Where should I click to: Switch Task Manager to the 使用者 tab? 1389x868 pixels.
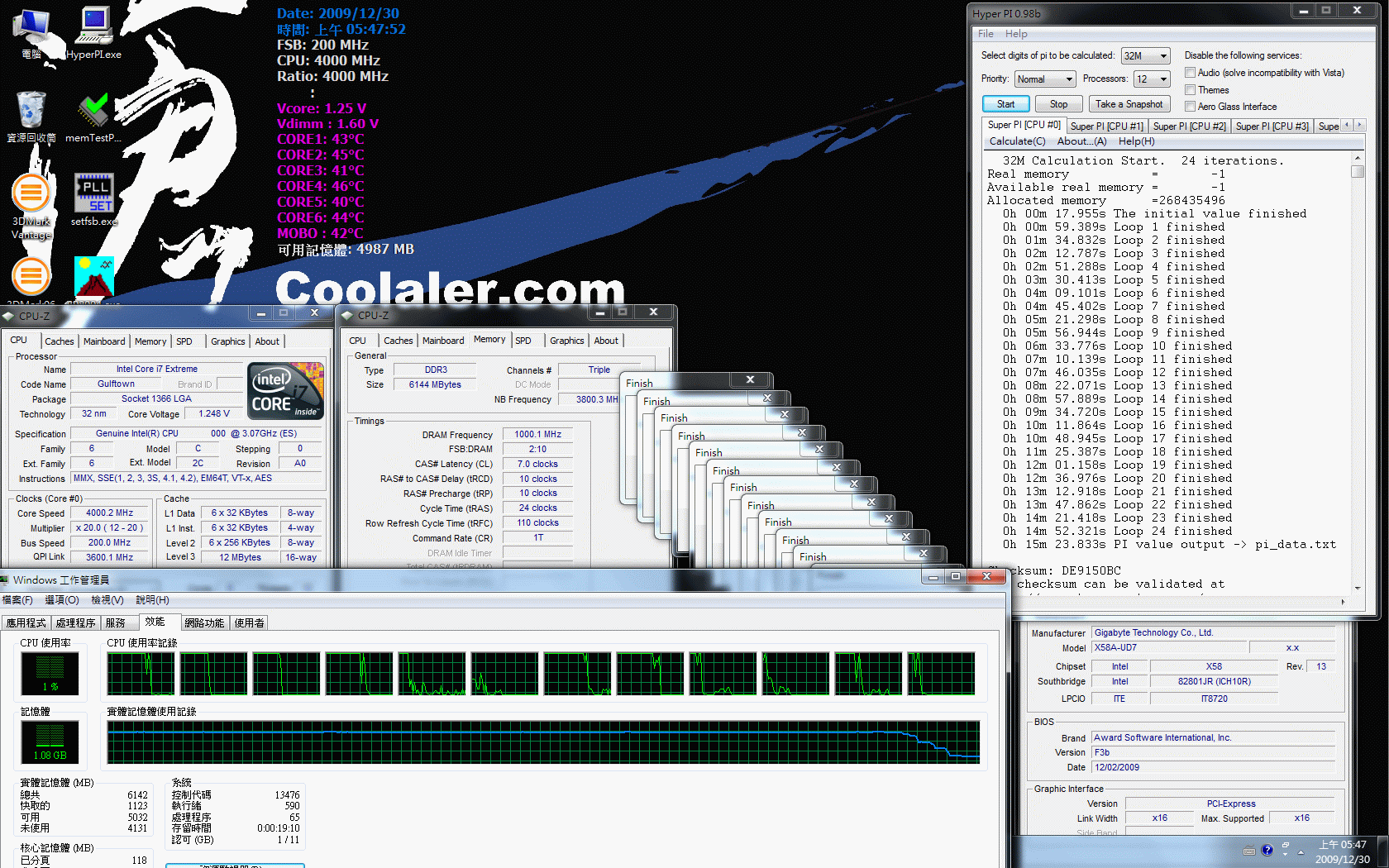pyautogui.click(x=249, y=623)
